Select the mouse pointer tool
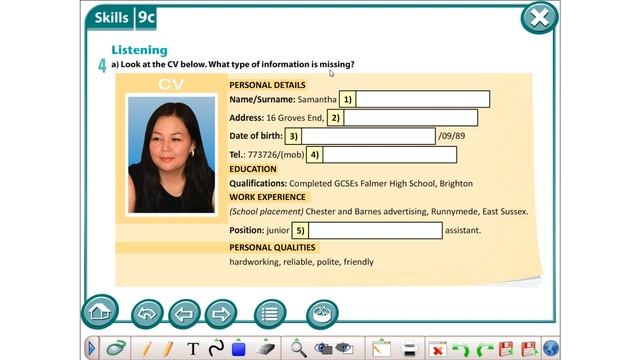Screen dimensions: 640x360 (116, 349)
